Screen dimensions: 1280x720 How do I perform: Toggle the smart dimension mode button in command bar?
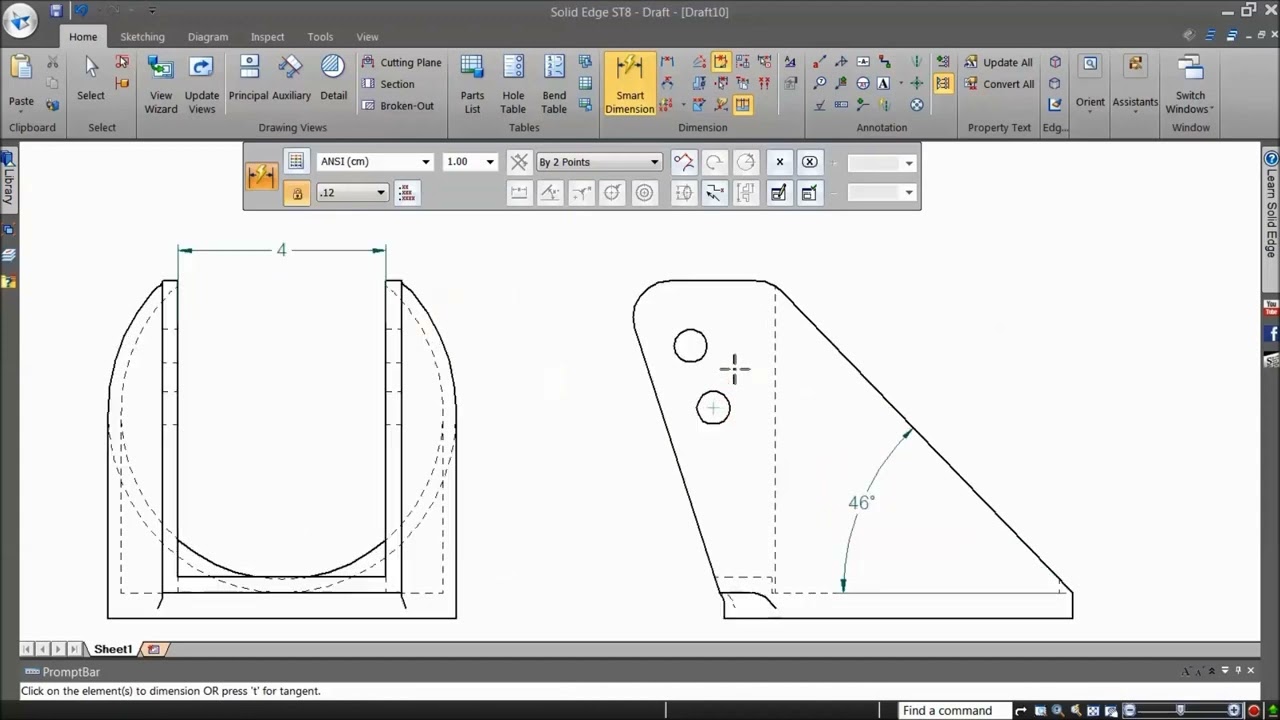(x=261, y=177)
